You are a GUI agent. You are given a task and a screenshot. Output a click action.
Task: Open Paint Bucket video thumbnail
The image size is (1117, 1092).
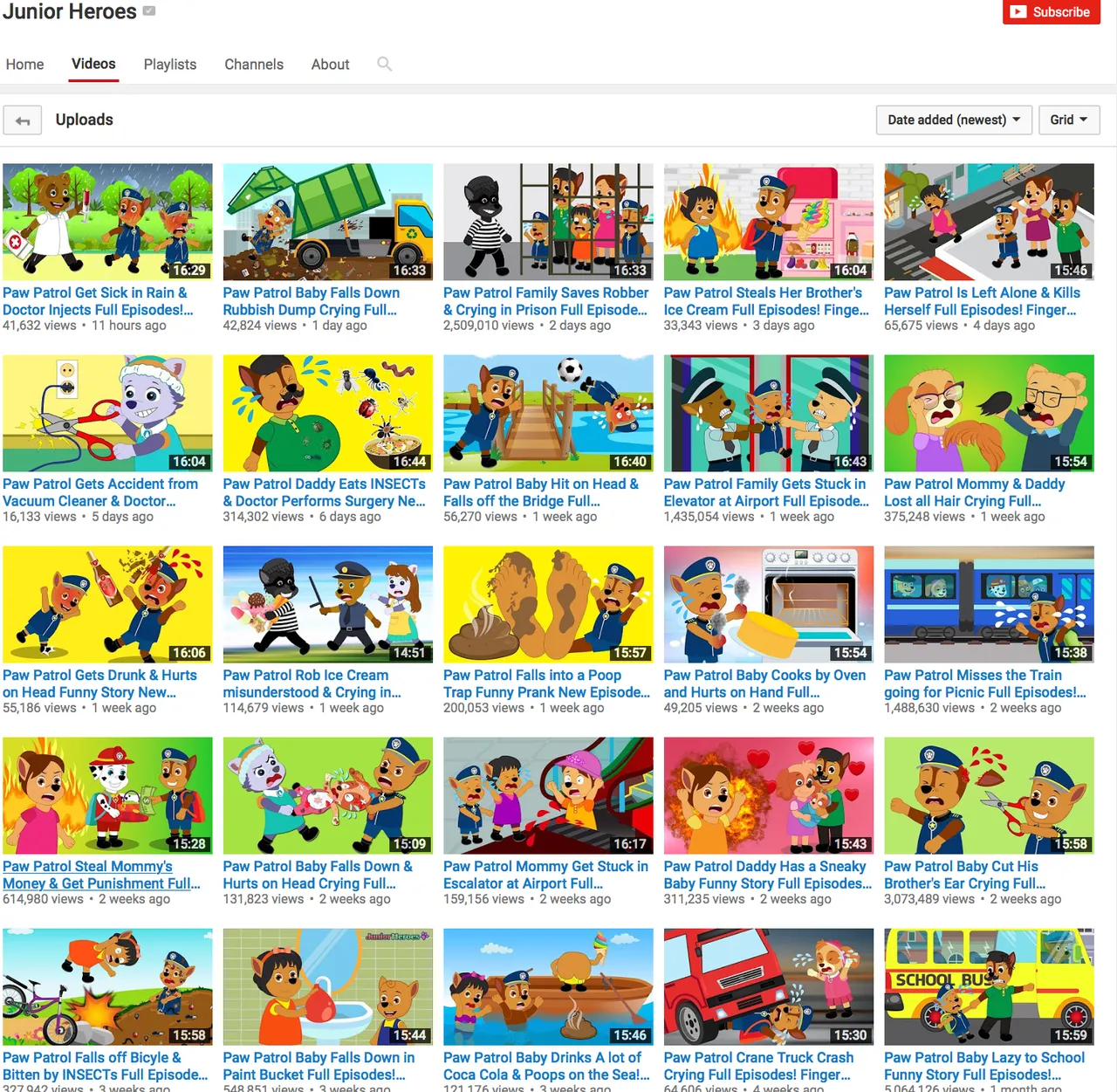click(328, 986)
